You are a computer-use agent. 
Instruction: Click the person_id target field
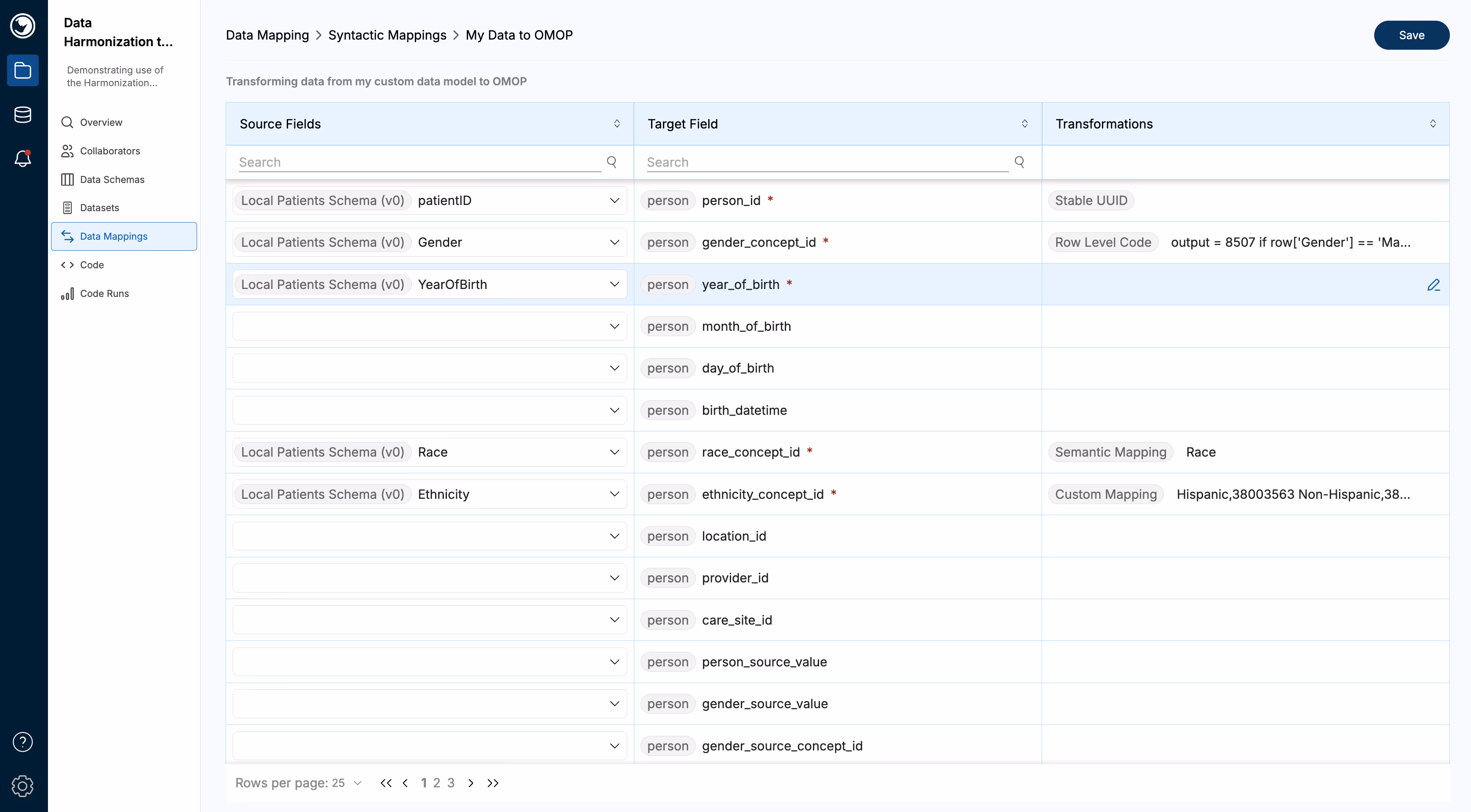[x=731, y=201]
